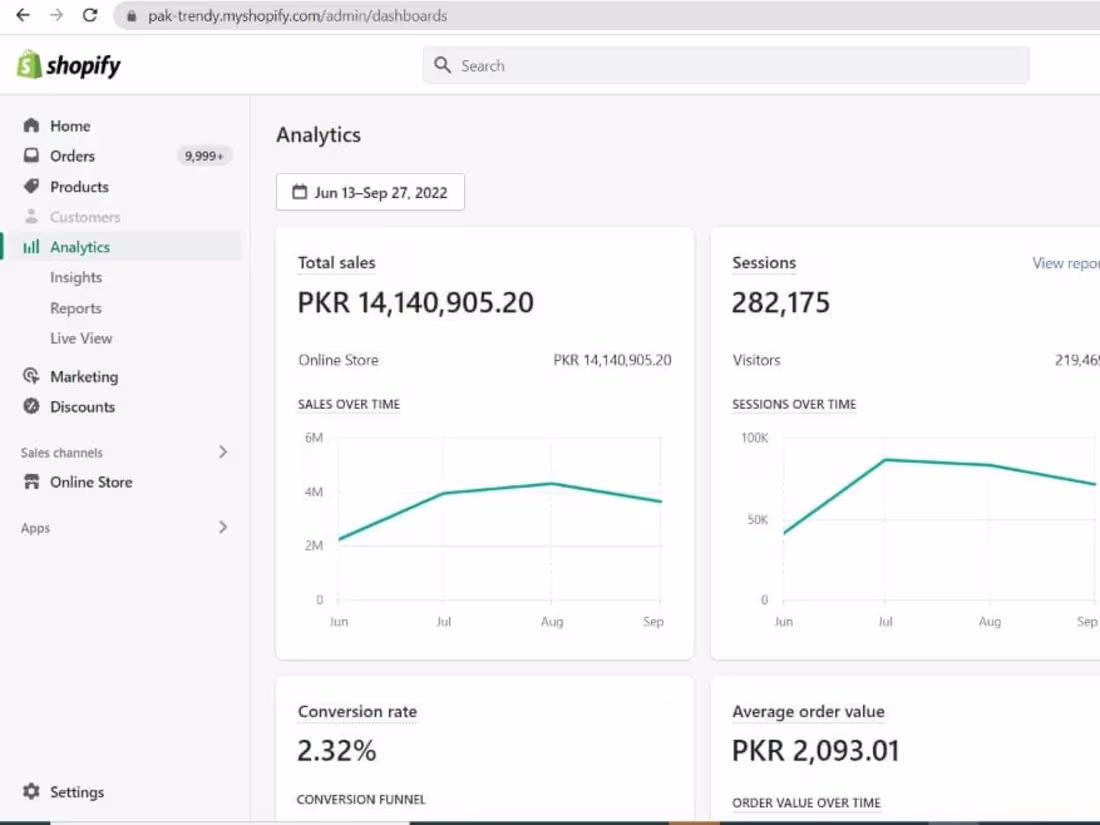Click the Apps heading in sidebar
Screen dimensions: 1100x825
coord(35,528)
